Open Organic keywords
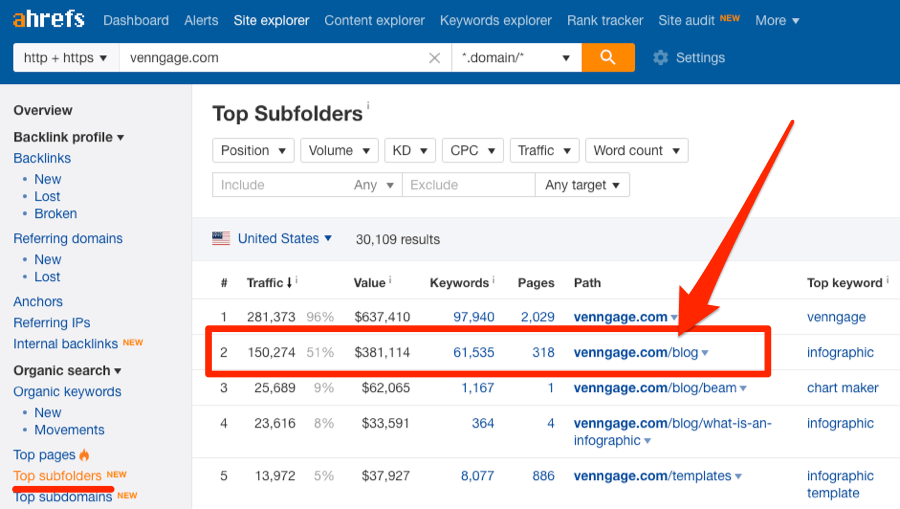The width and height of the screenshot is (900, 509). click(67, 391)
